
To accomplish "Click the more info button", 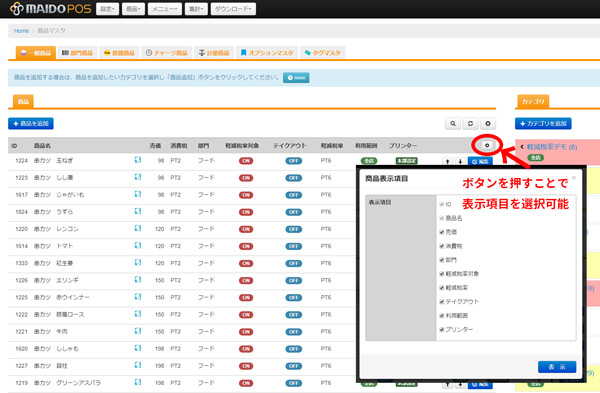I will point(296,78).
